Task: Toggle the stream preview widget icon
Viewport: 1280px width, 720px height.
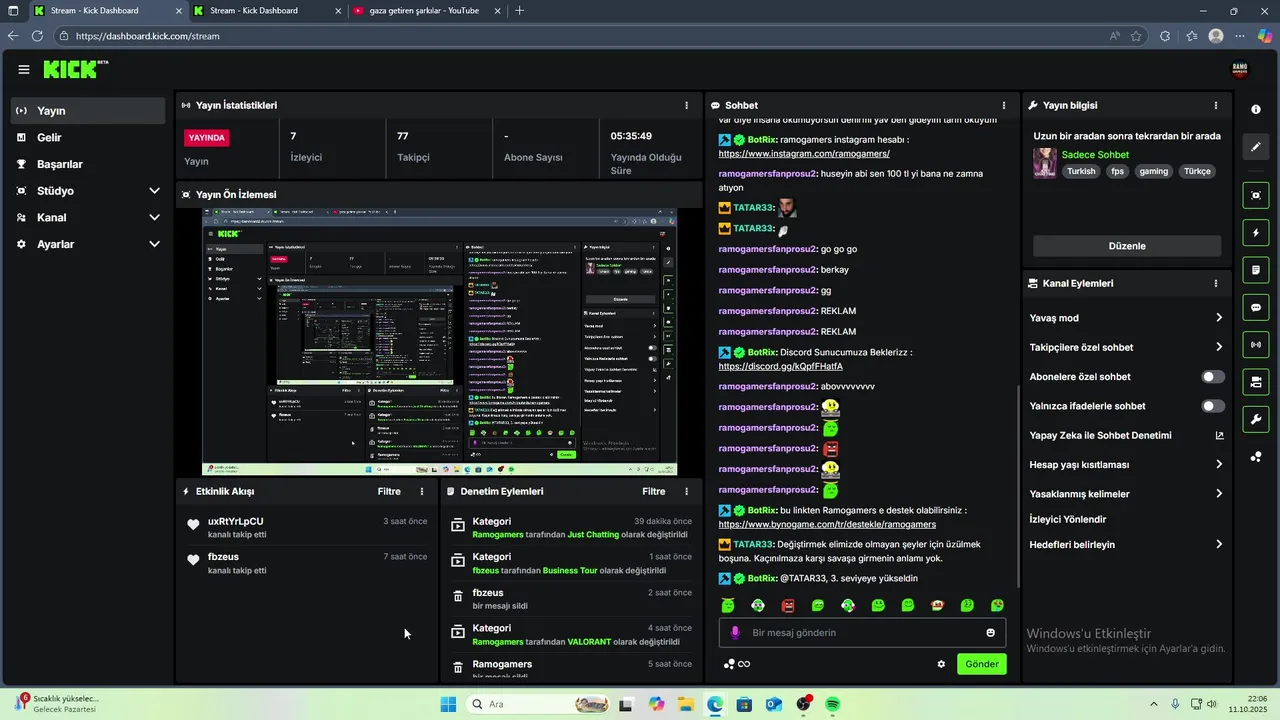Action: 1256,195
